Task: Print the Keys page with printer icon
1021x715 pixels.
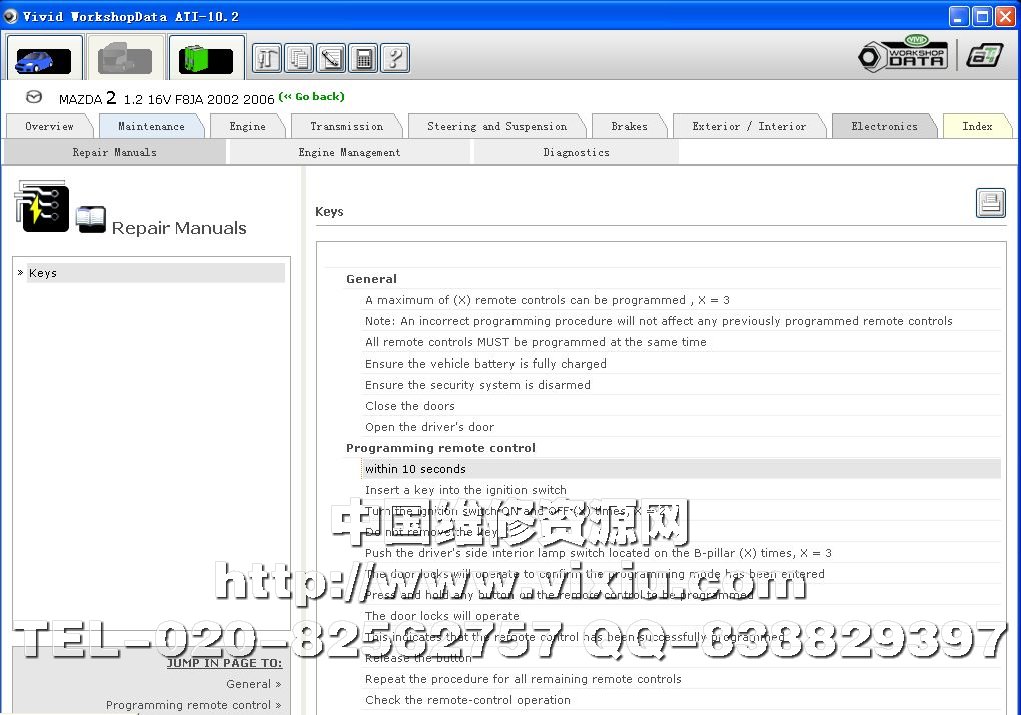Action: click(x=990, y=203)
